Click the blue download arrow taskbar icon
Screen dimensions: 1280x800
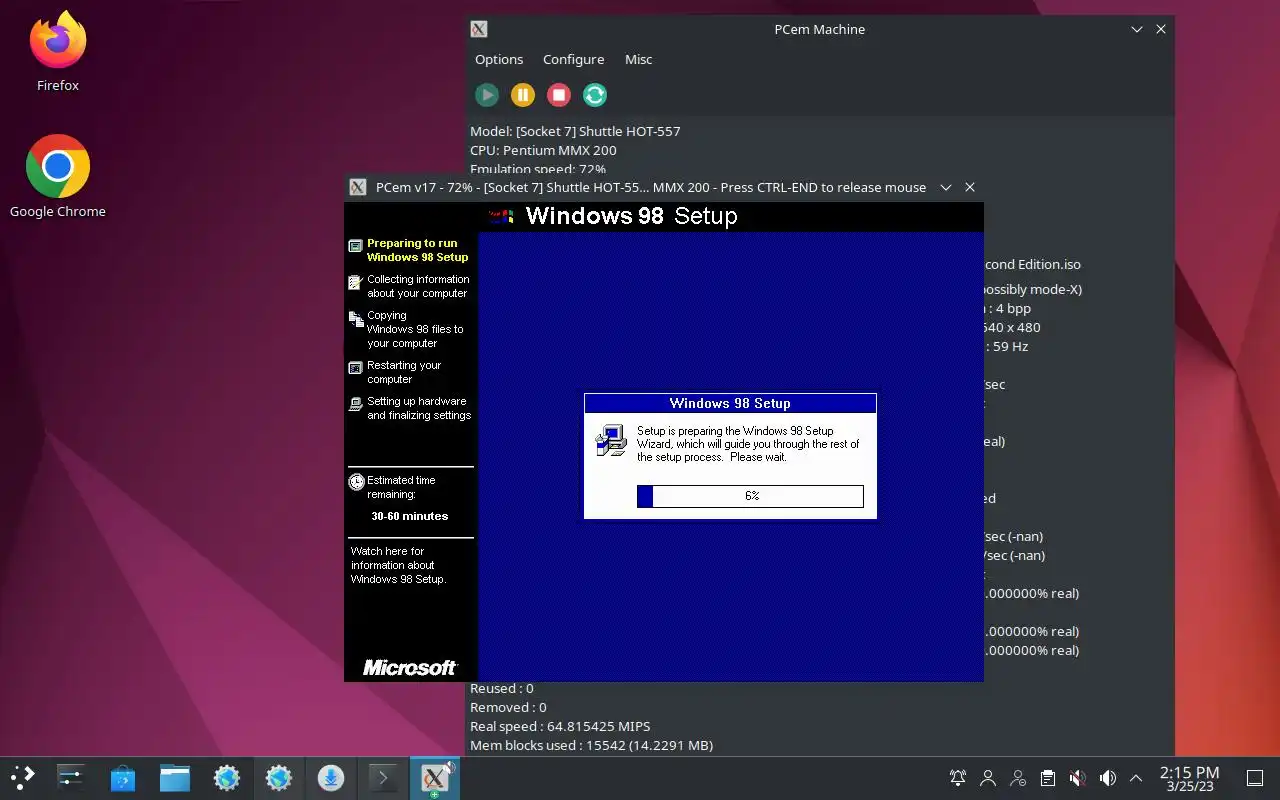(x=331, y=777)
